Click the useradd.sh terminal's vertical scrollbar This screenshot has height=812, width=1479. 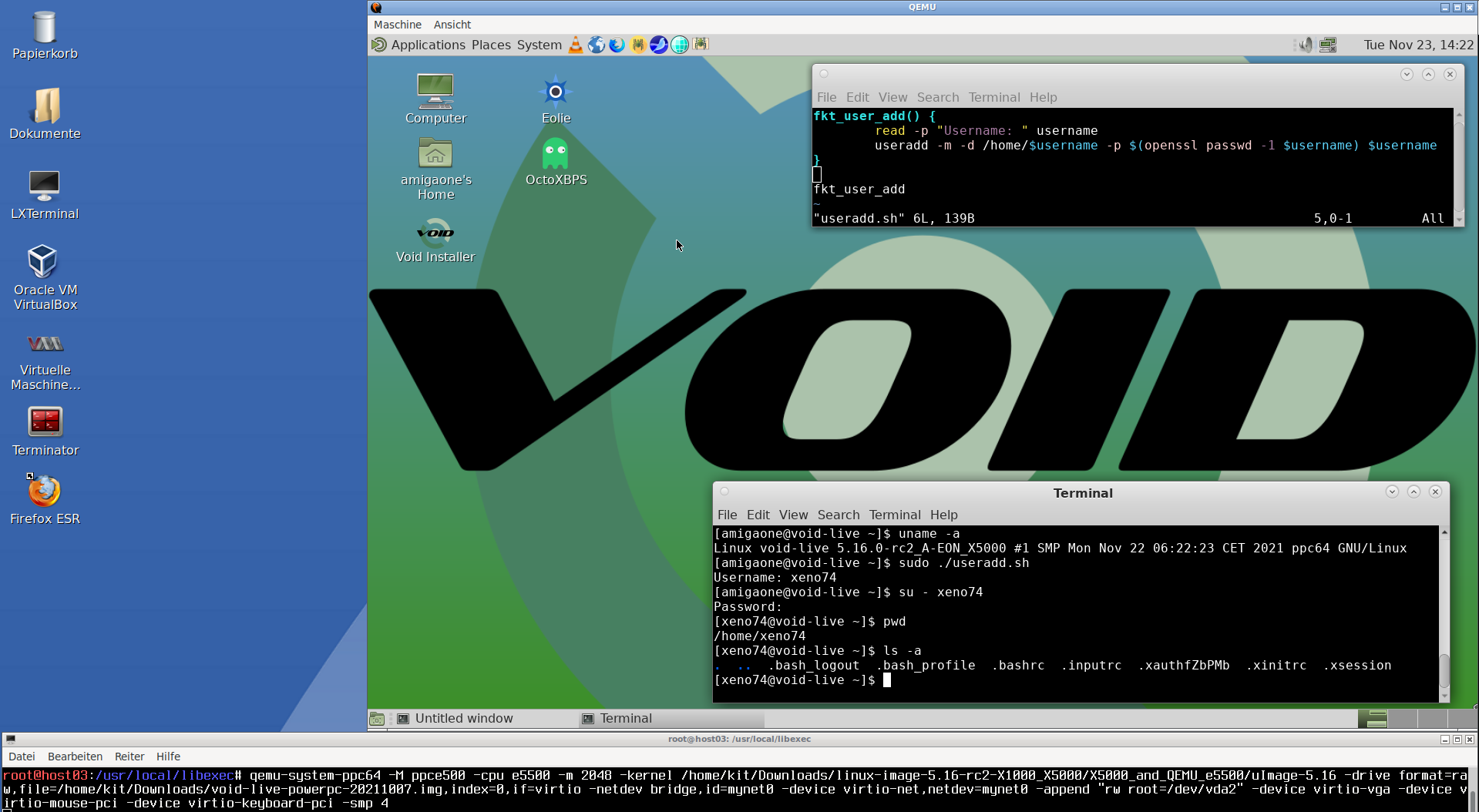1458,166
